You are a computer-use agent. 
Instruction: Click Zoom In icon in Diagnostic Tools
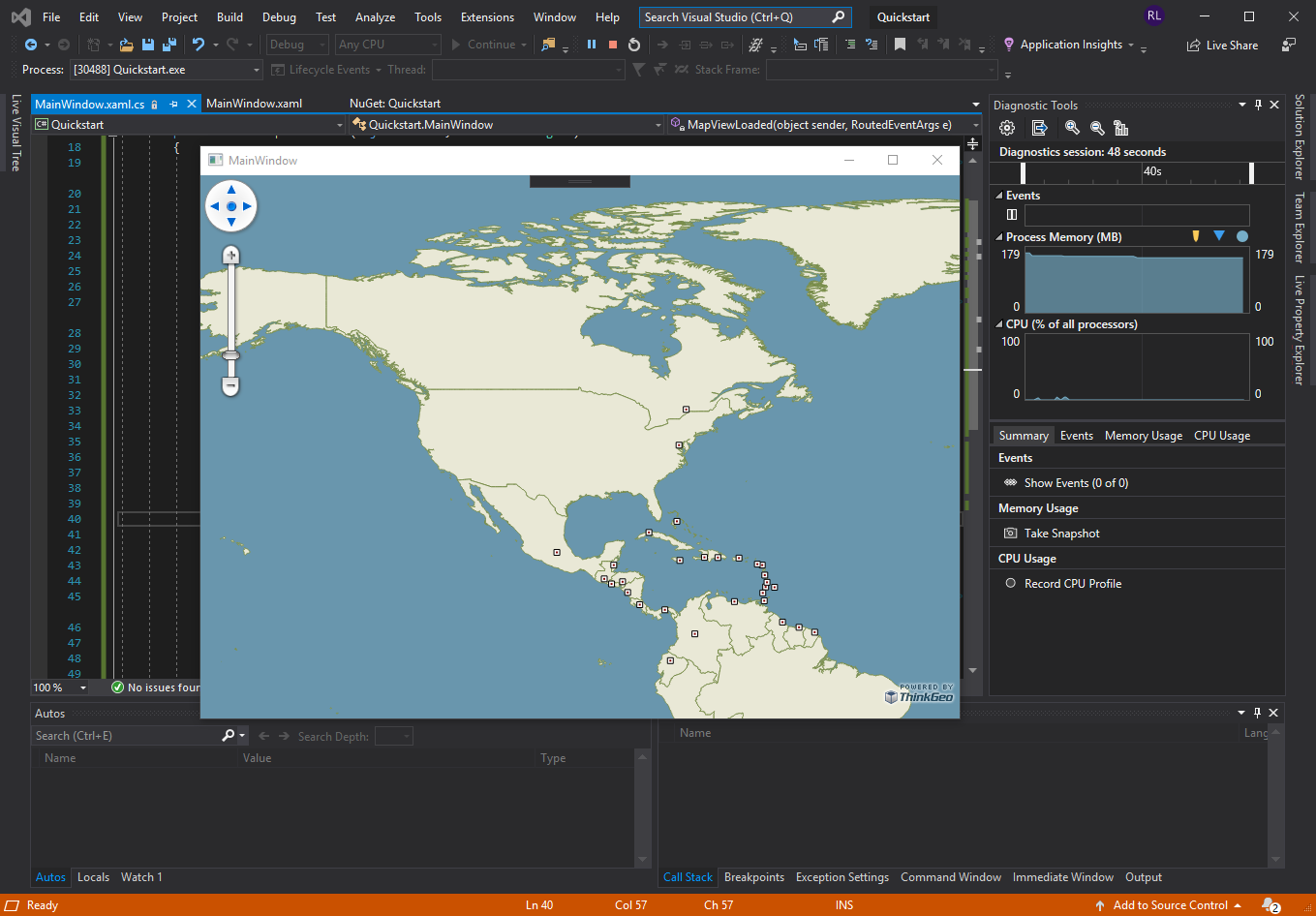(1071, 127)
